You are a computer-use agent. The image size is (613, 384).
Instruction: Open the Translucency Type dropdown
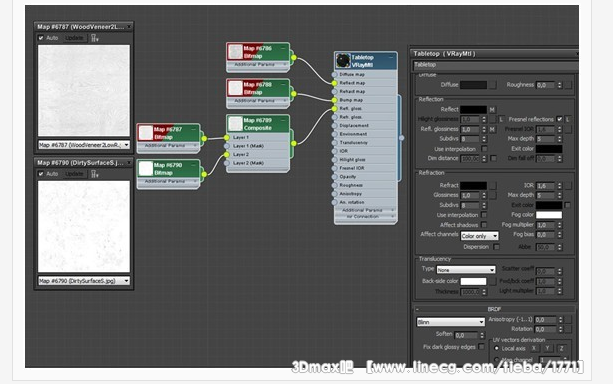tap(466, 269)
